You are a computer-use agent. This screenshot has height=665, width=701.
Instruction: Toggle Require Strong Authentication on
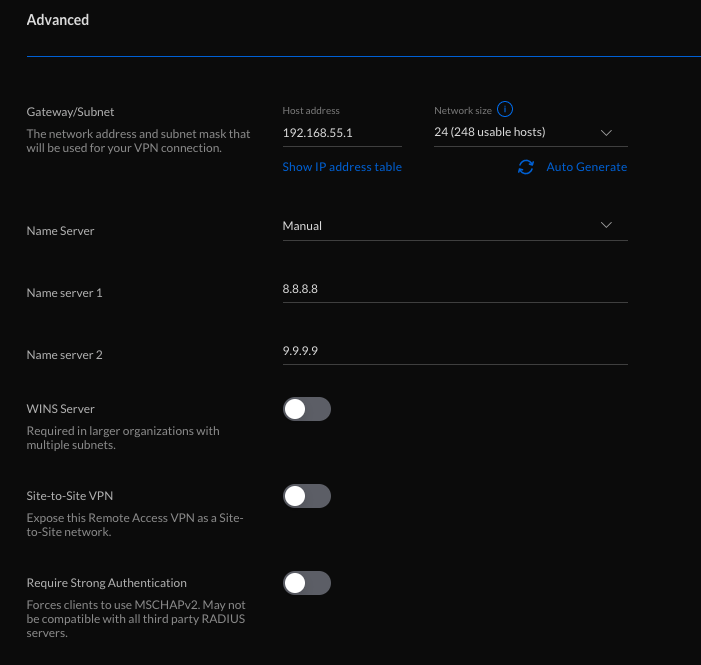click(x=307, y=583)
